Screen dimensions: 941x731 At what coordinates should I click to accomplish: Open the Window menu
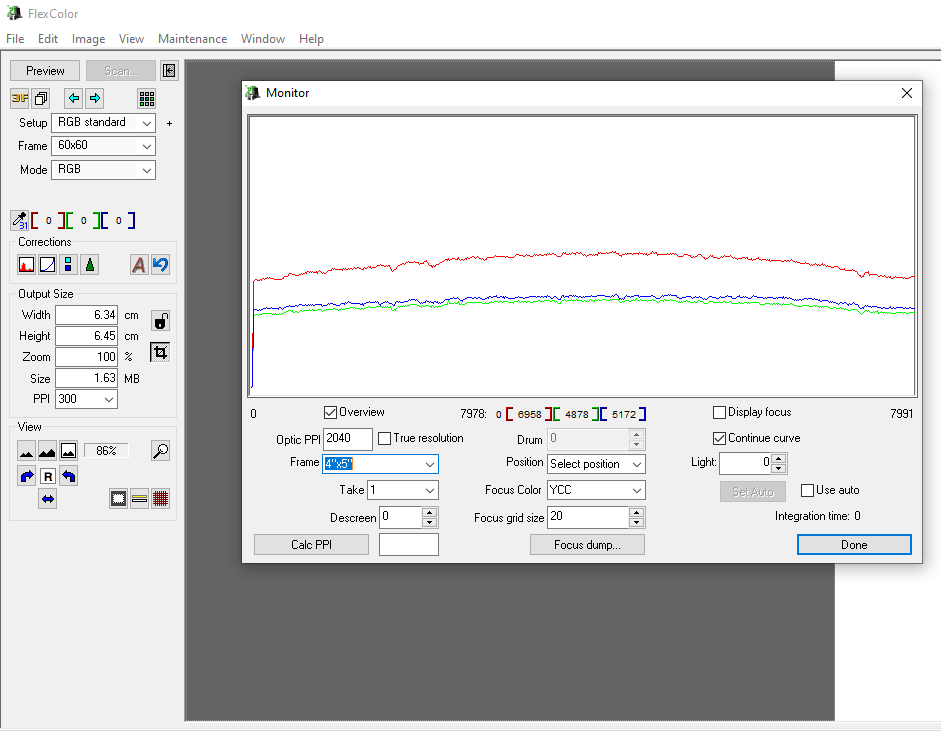coord(263,38)
